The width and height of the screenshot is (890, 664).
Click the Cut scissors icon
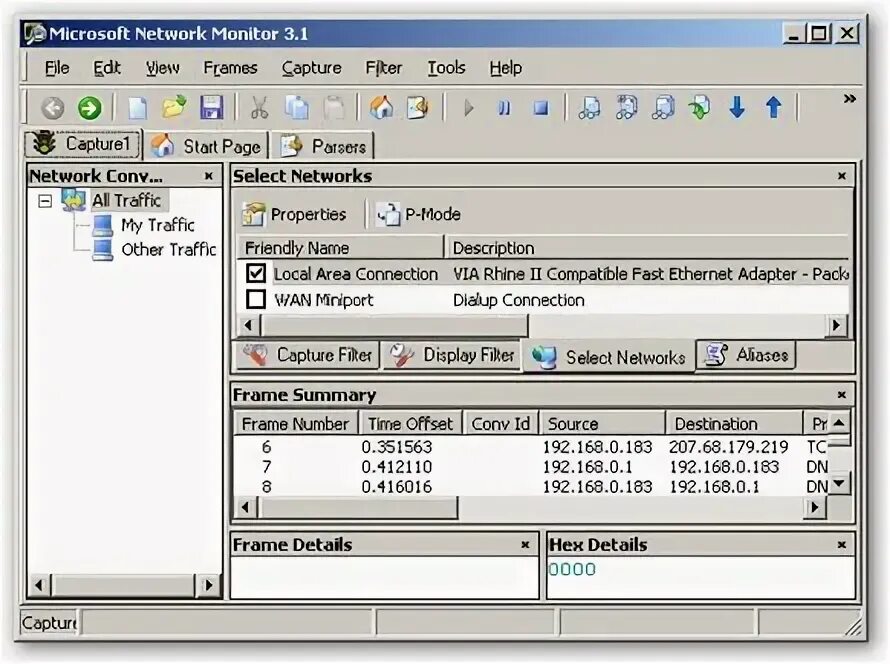[259, 107]
